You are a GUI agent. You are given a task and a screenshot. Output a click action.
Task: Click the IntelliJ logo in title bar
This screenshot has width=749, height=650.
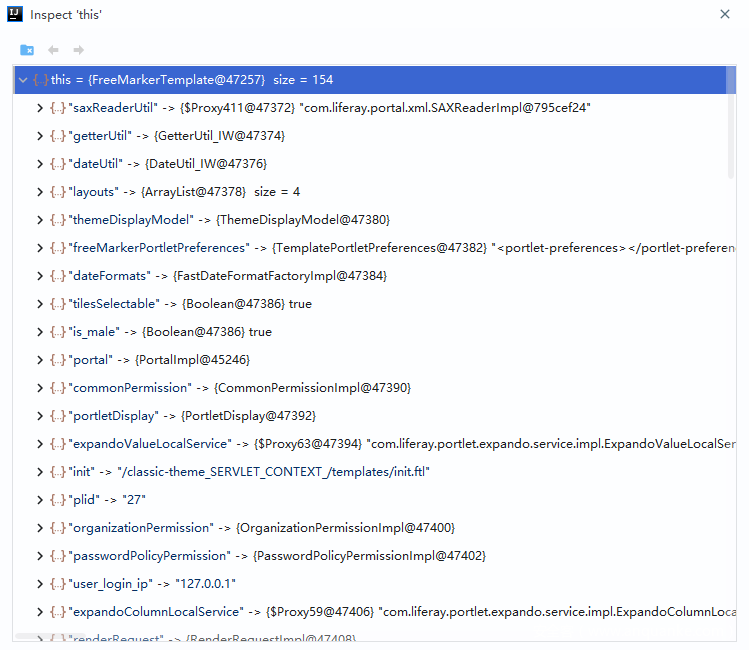click(x=14, y=14)
